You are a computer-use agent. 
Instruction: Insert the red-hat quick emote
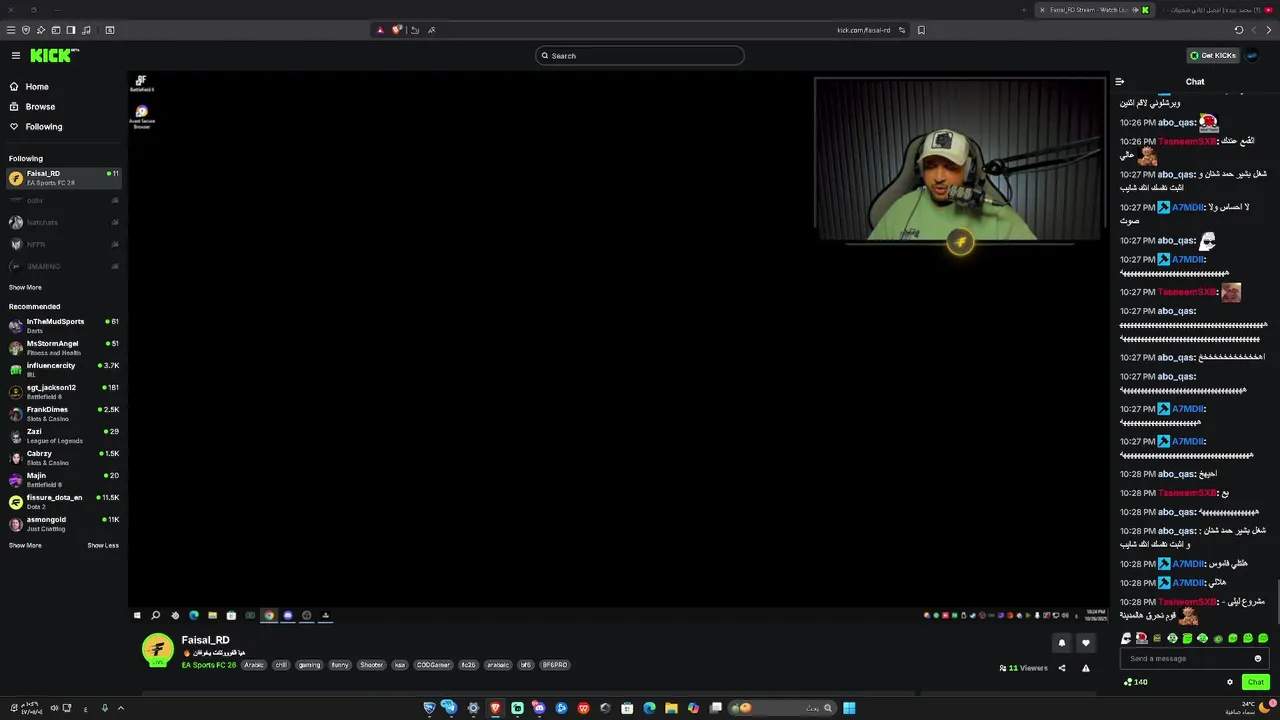click(x=1142, y=638)
